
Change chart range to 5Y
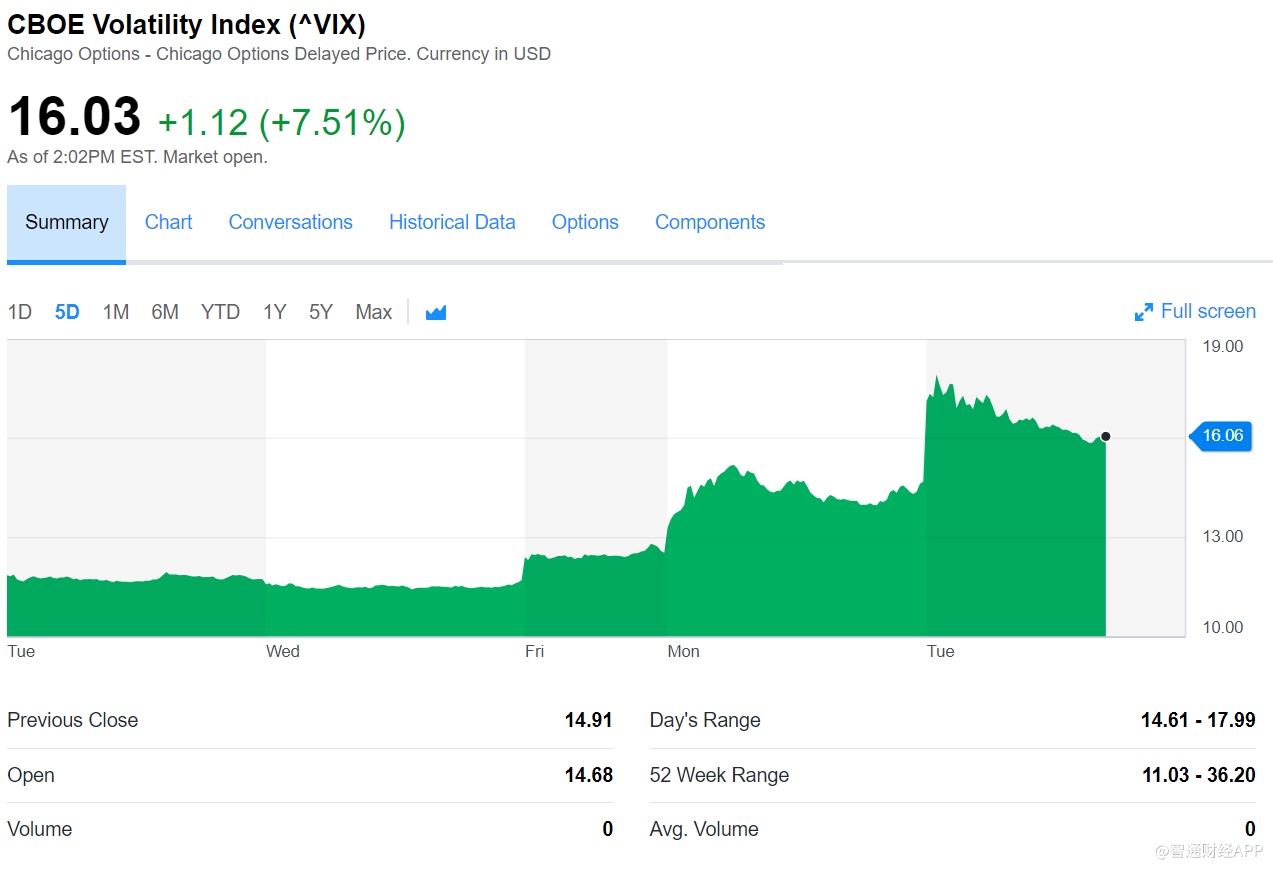click(x=320, y=312)
